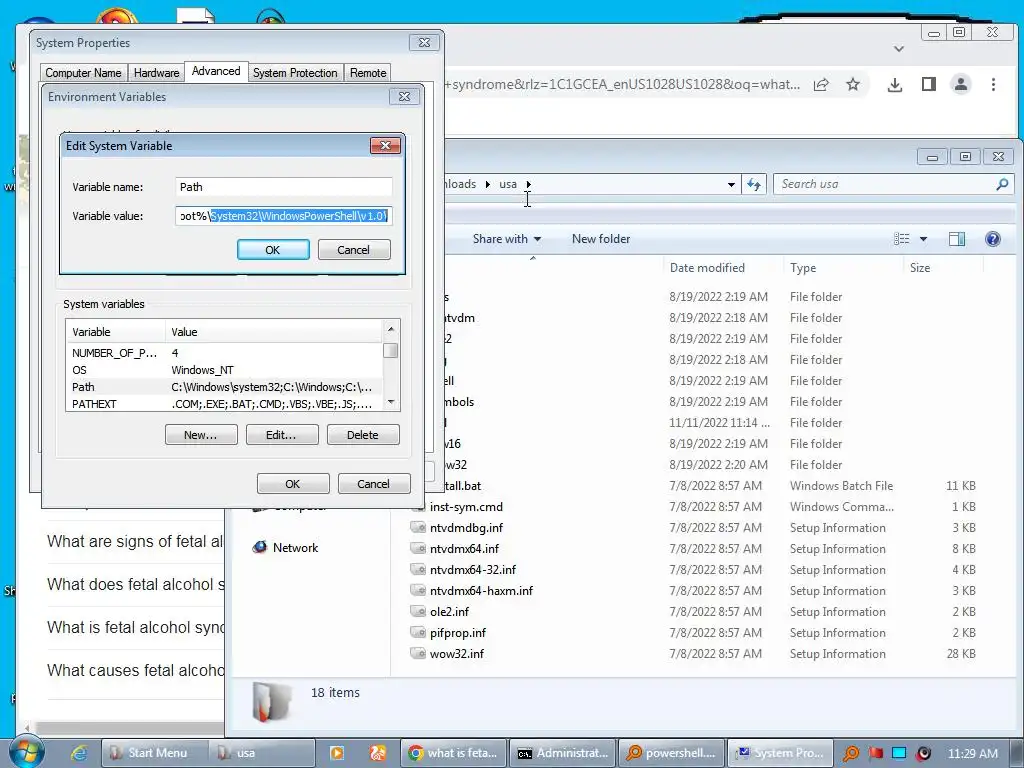Open the view options dropdown arrow
This screenshot has height=768, width=1024.
click(923, 239)
